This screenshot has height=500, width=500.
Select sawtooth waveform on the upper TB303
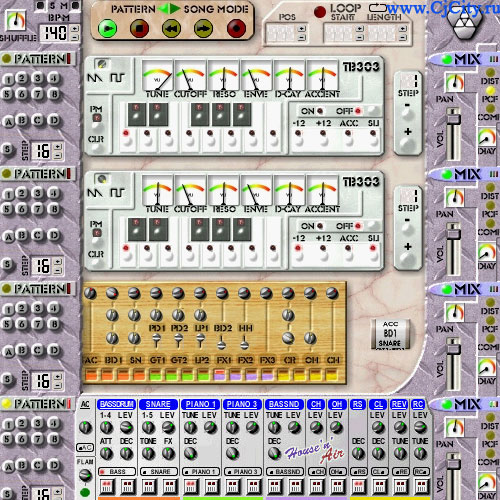pyautogui.click(x=94, y=78)
